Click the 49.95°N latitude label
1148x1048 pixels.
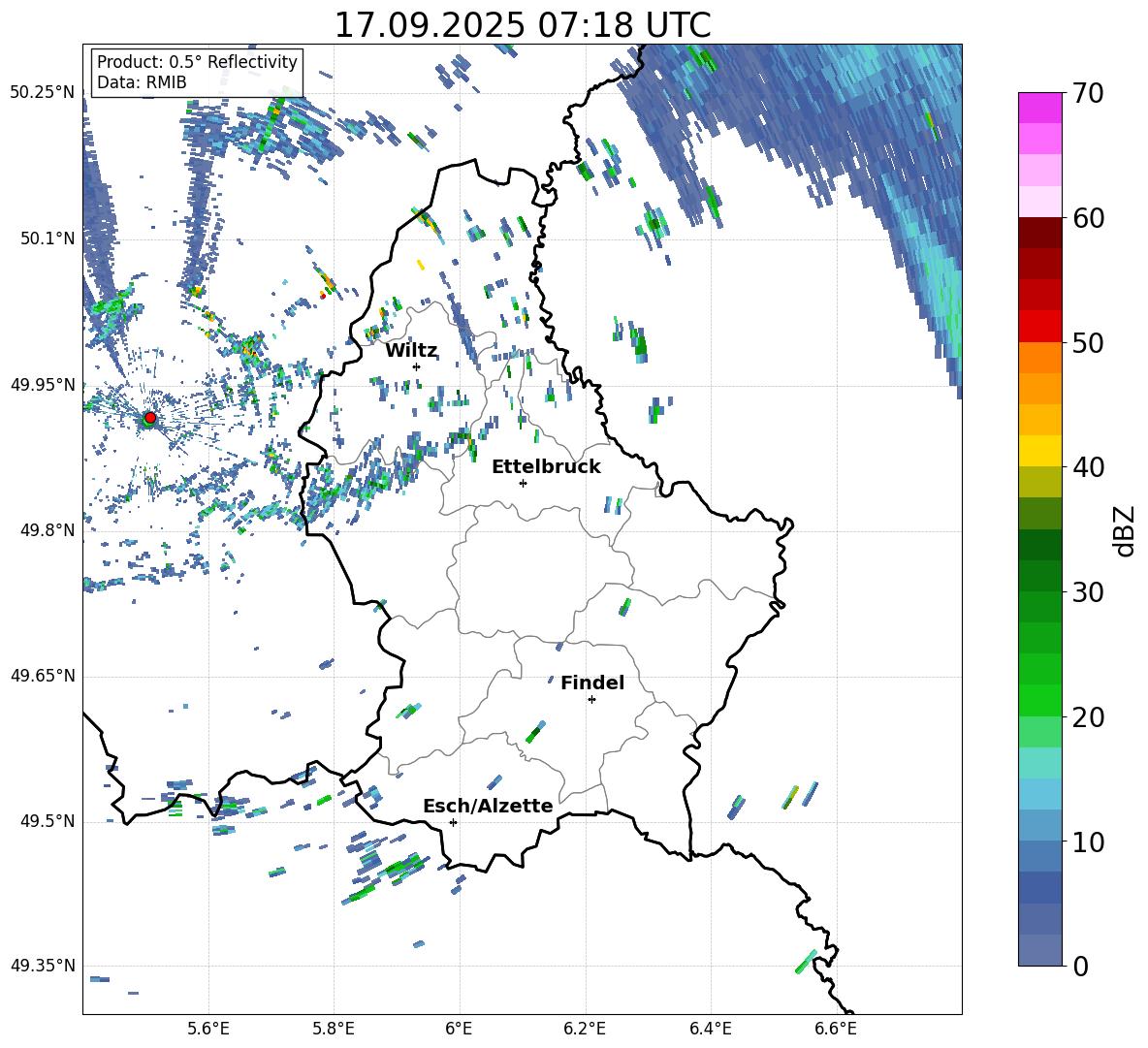coord(43,384)
